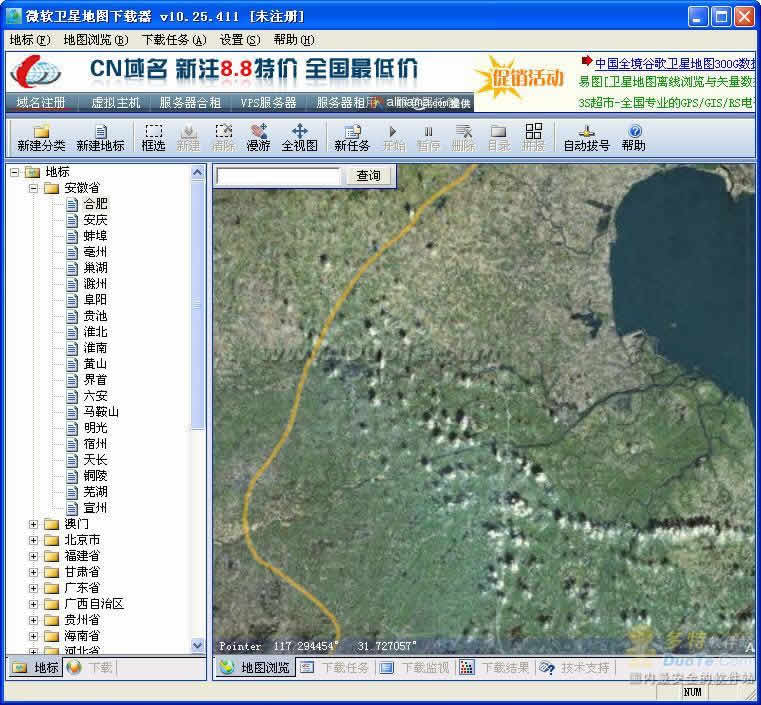Switch to the 地图浏览 tab

[254, 668]
